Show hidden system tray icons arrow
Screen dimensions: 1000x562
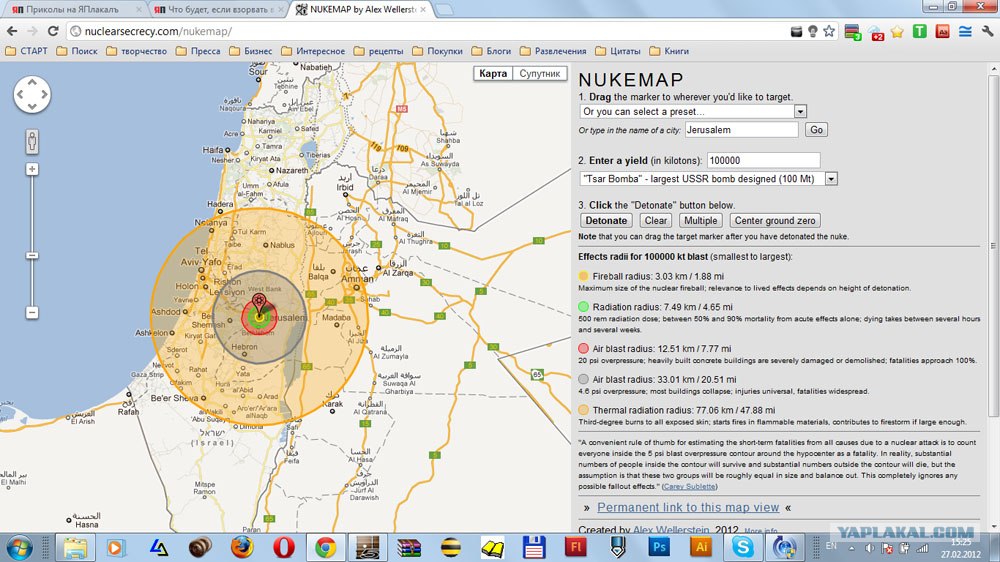[x=851, y=548]
